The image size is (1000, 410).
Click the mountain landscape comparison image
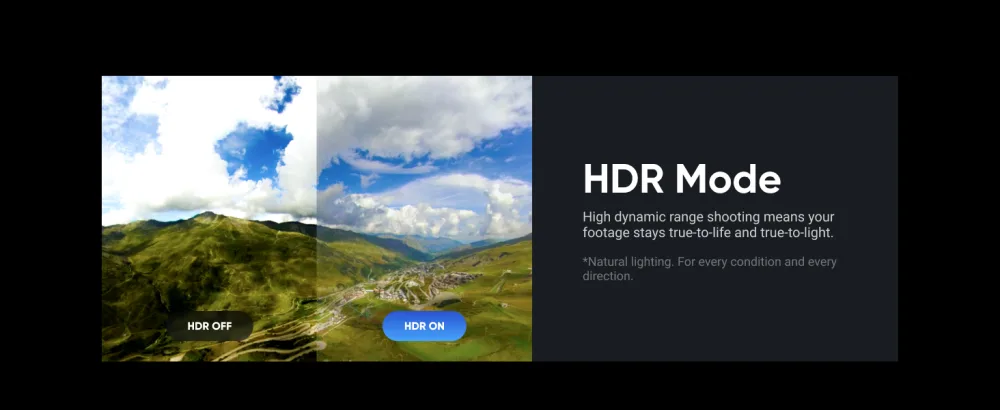coord(316,219)
